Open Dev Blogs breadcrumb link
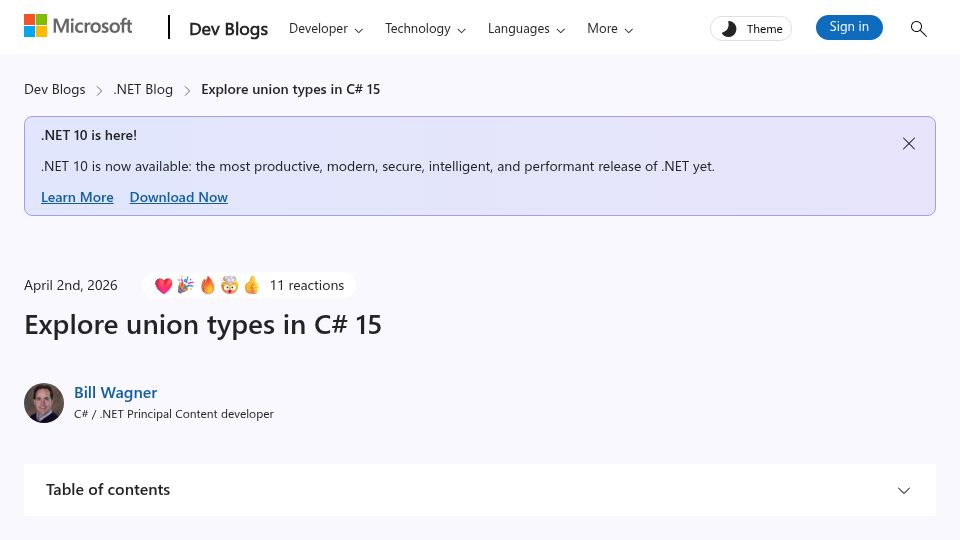The height and width of the screenshot is (540, 960). pyautogui.click(x=54, y=89)
